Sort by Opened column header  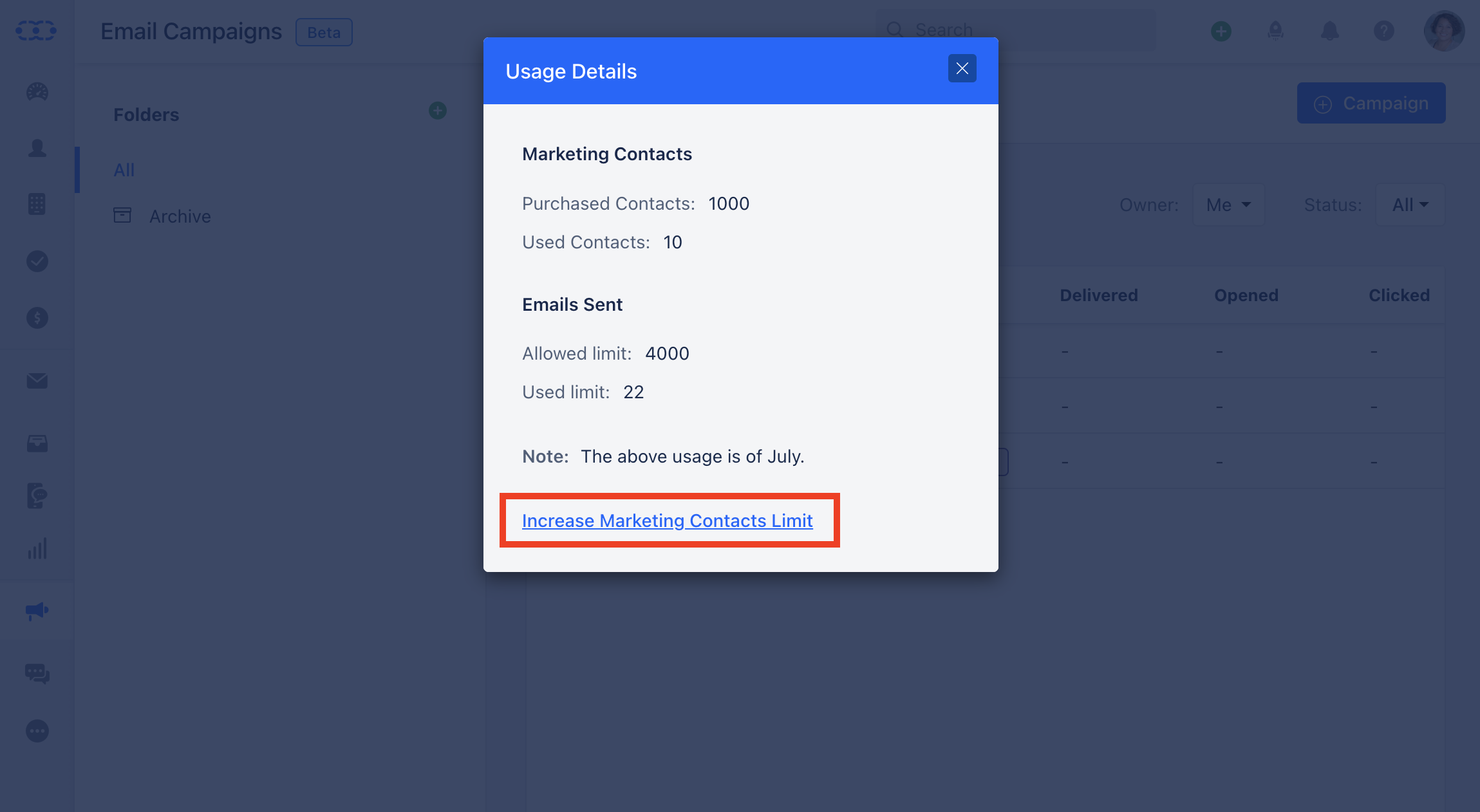tap(1246, 295)
